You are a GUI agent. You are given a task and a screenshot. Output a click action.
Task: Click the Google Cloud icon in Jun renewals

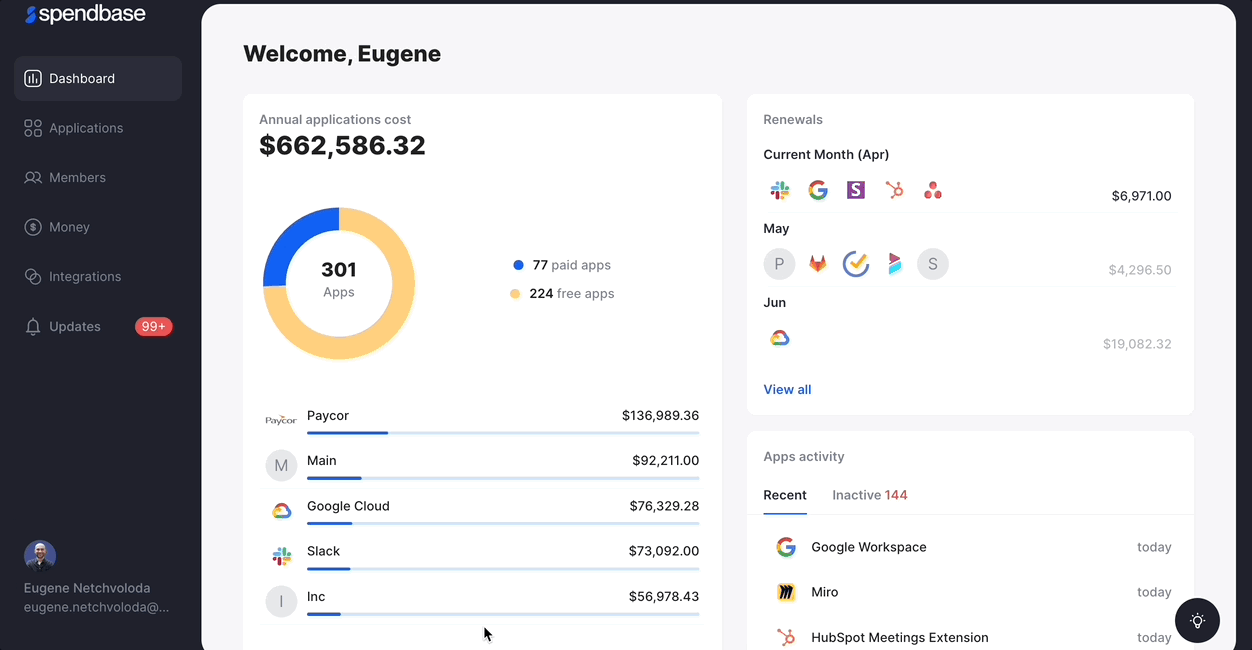780,338
